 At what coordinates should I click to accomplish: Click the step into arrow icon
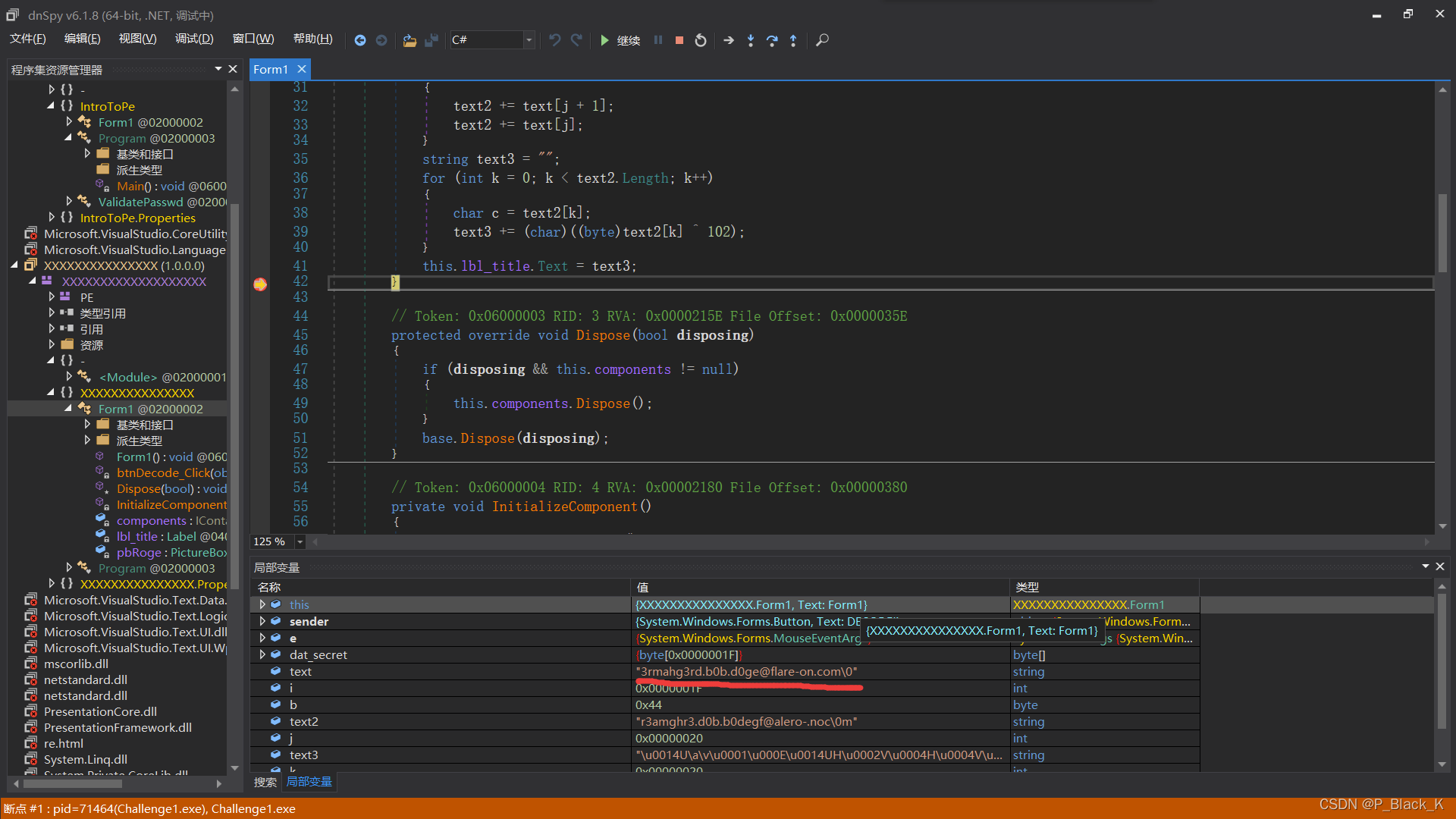tap(751, 40)
